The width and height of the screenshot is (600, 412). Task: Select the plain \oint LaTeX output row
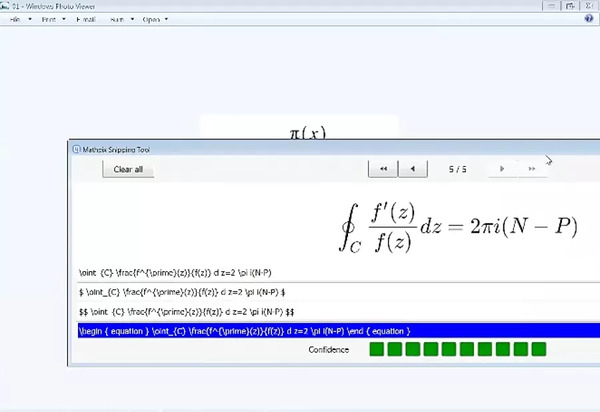click(339, 273)
